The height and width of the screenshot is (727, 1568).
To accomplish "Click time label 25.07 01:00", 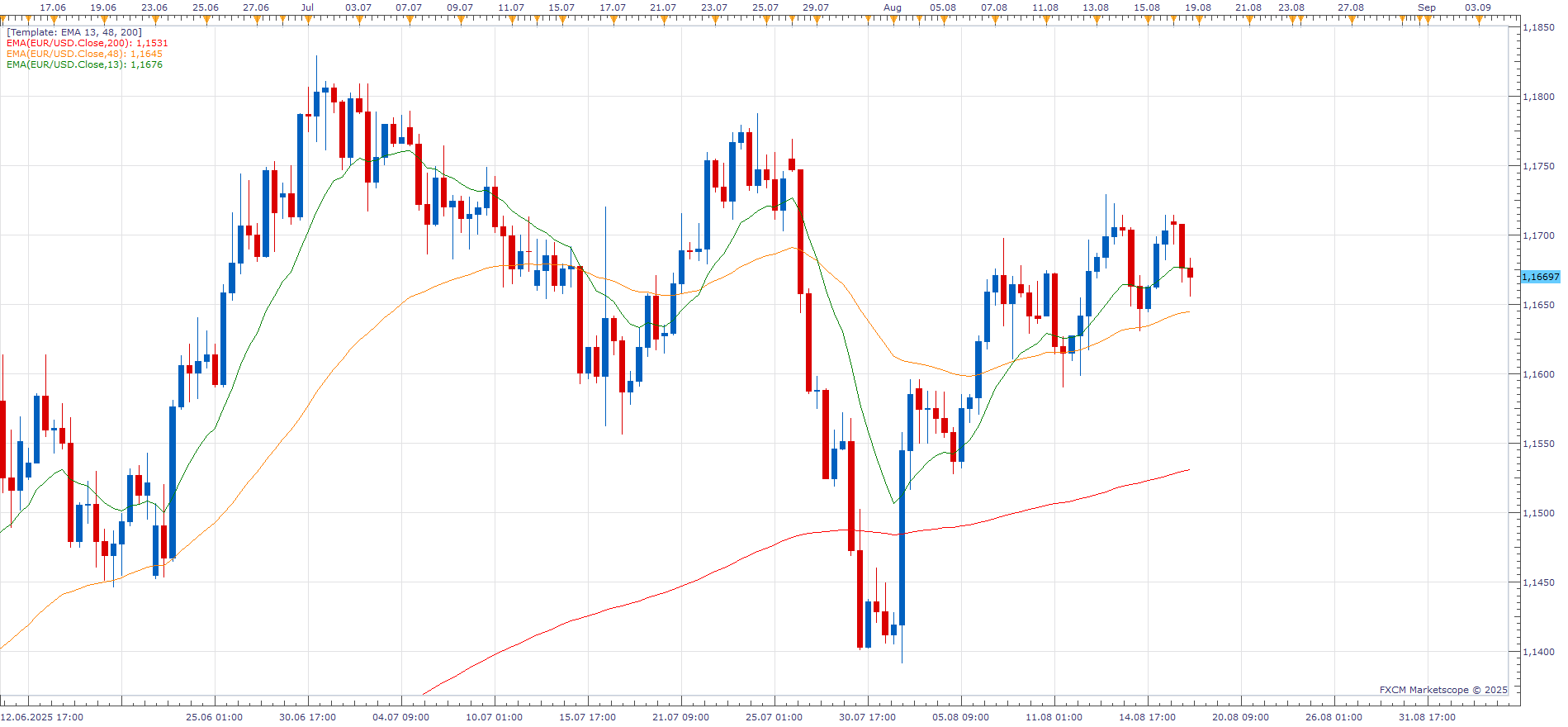I will pos(774,717).
